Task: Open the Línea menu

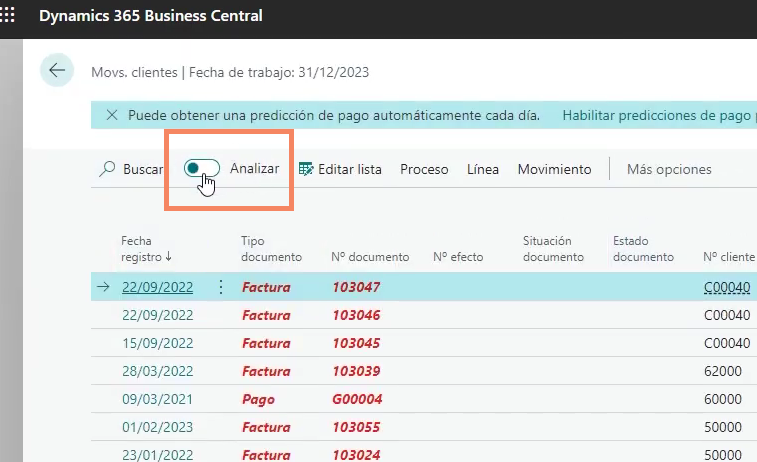Action: 483,169
